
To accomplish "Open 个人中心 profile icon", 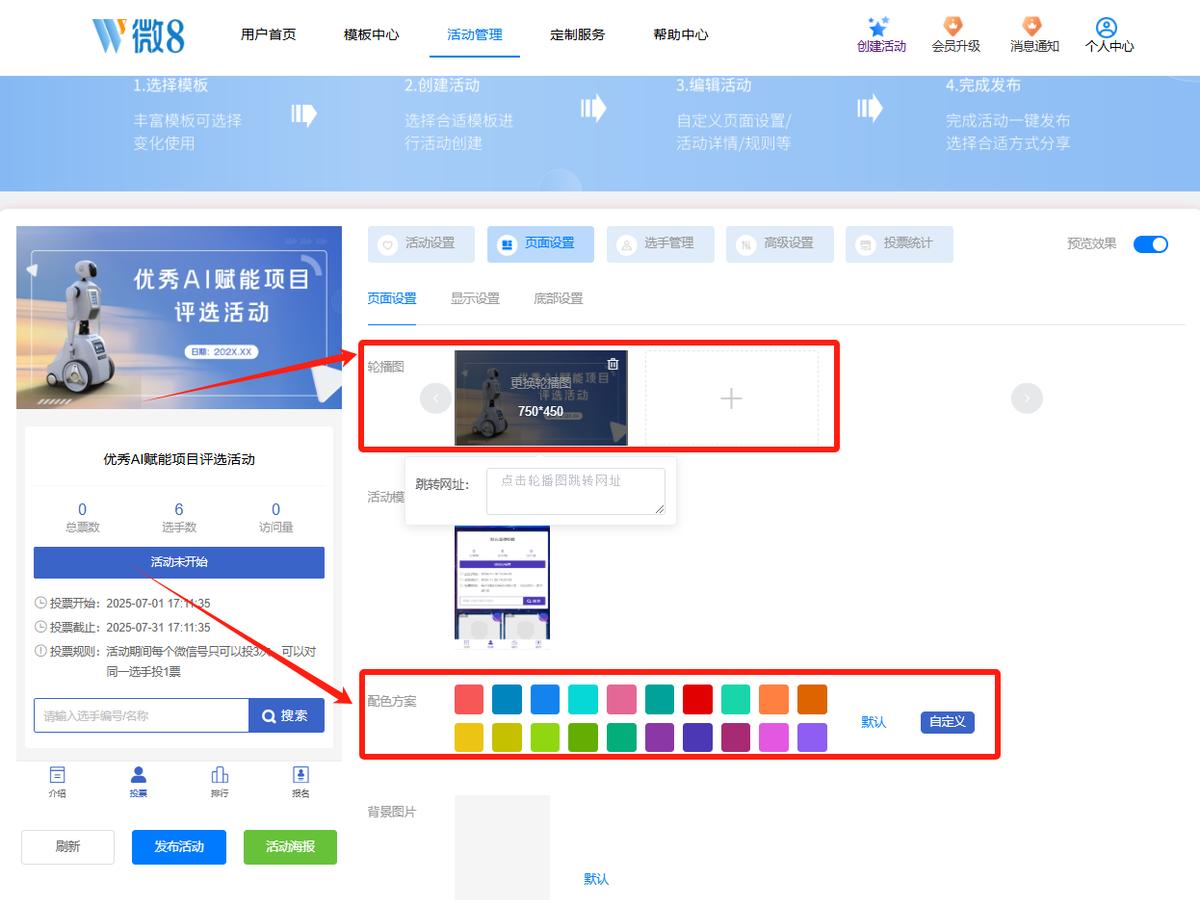I will [1106, 27].
